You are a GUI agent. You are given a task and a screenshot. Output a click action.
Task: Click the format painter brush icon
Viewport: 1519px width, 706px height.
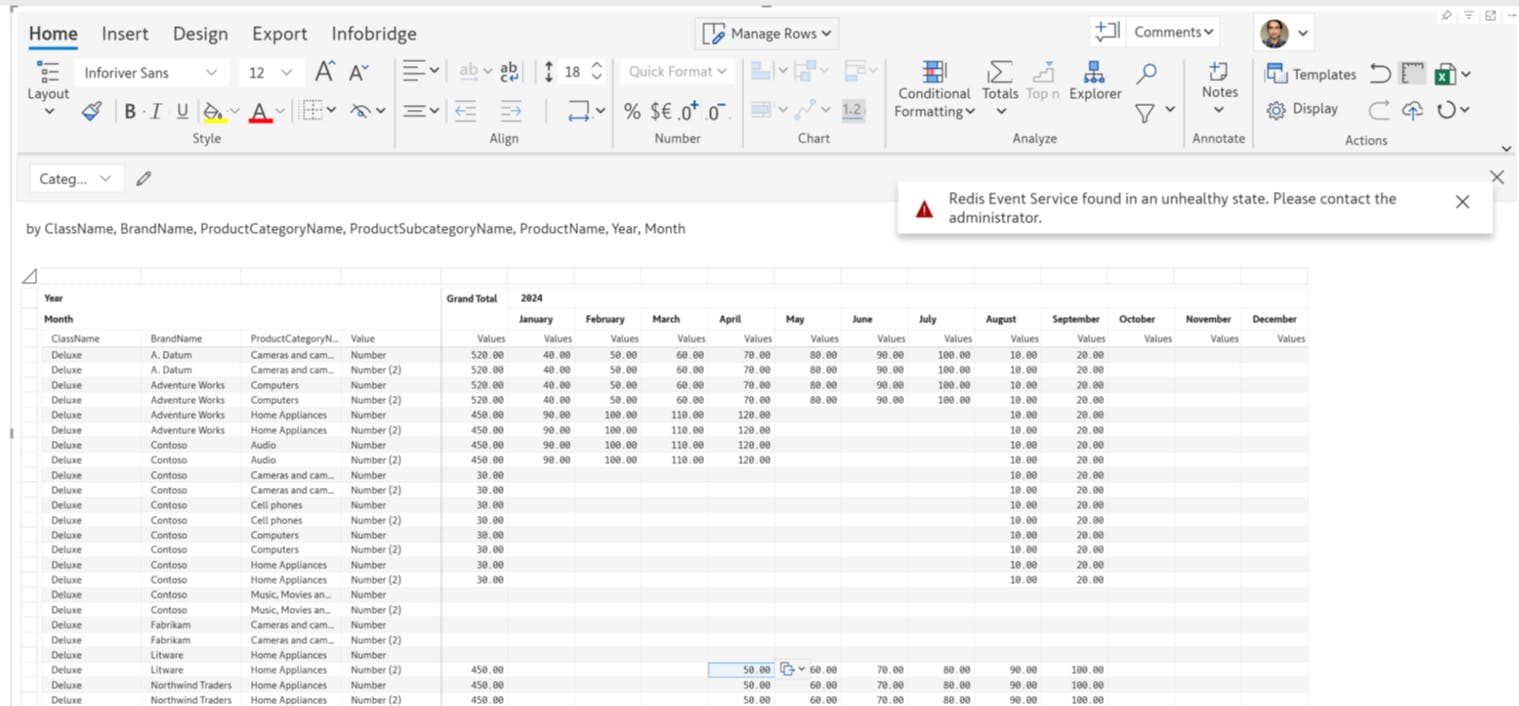pos(91,111)
